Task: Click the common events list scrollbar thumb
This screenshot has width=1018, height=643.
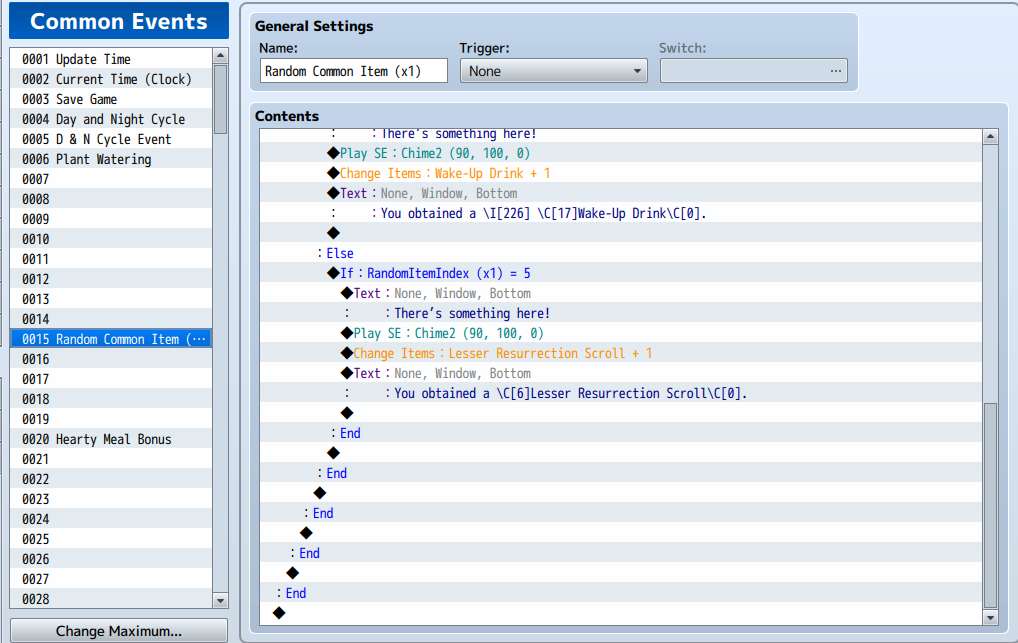Action: coord(220,99)
